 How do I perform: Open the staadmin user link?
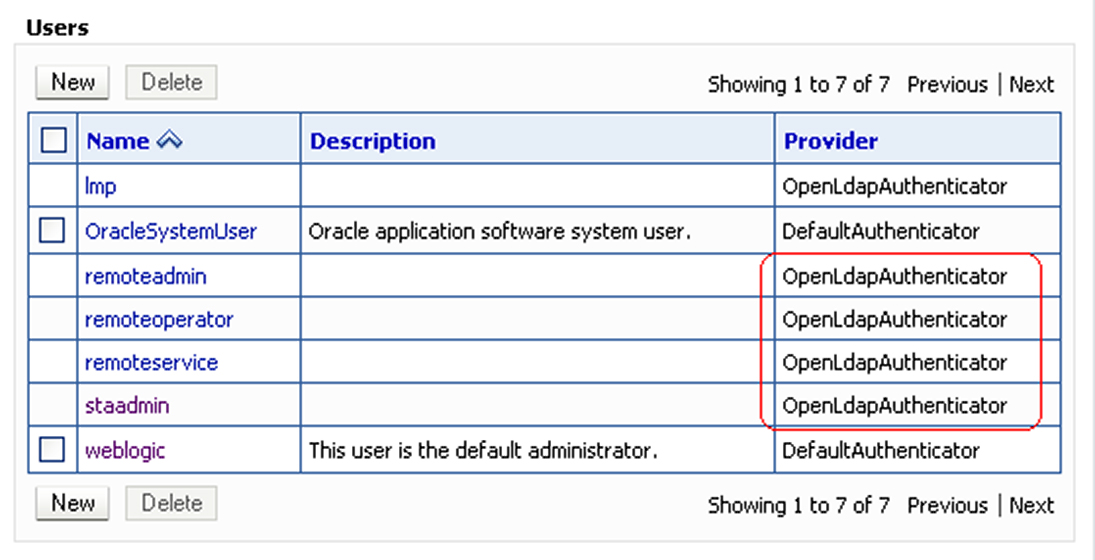tap(127, 406)
